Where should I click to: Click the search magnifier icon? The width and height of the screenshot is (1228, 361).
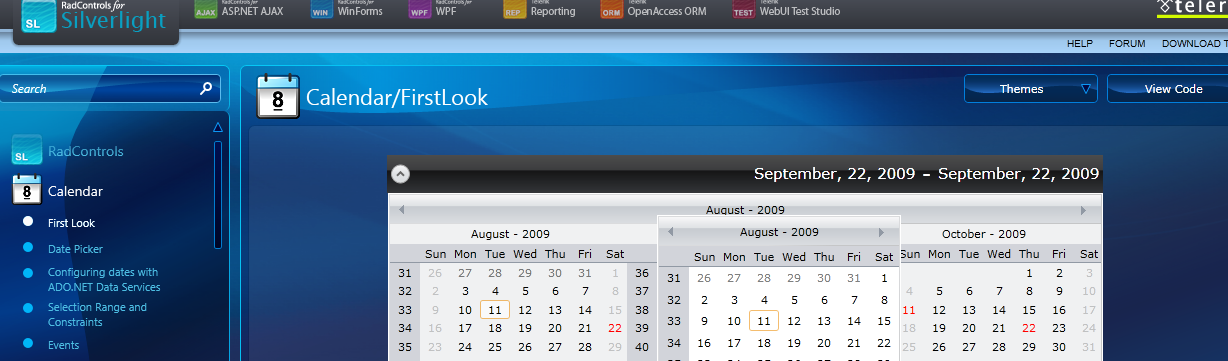pyautogui.click(x=206, y=88)
